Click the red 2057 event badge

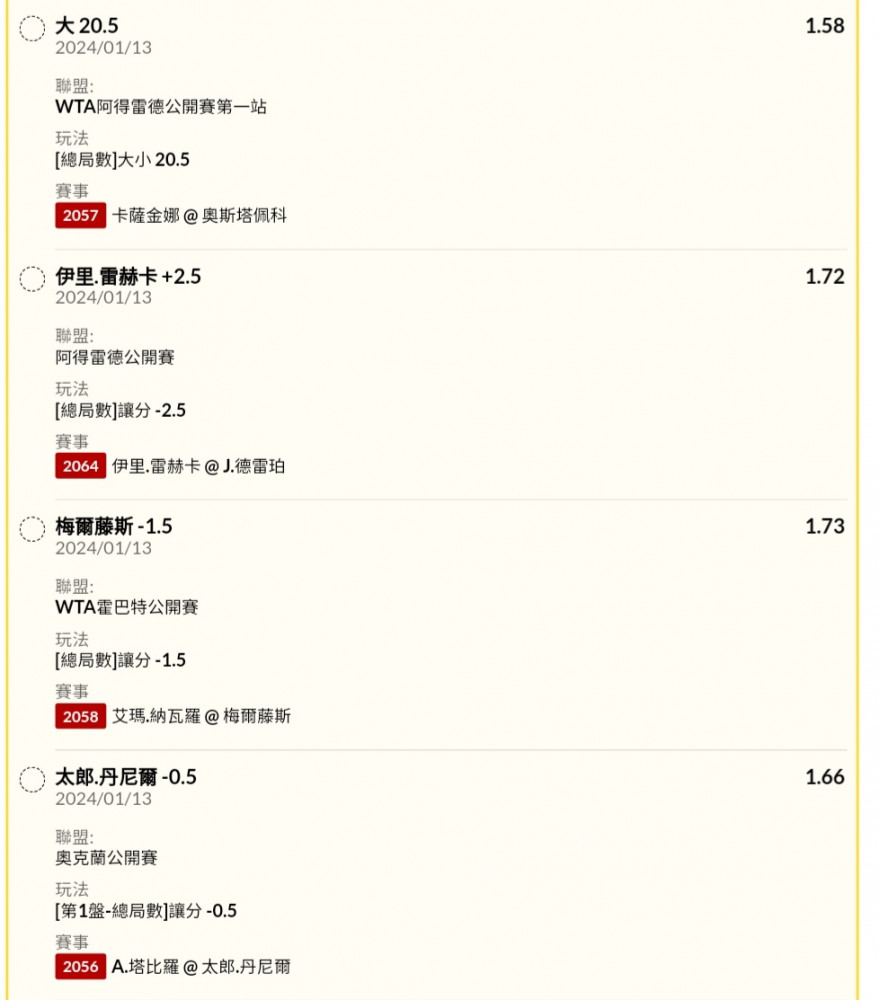[80, 215]
